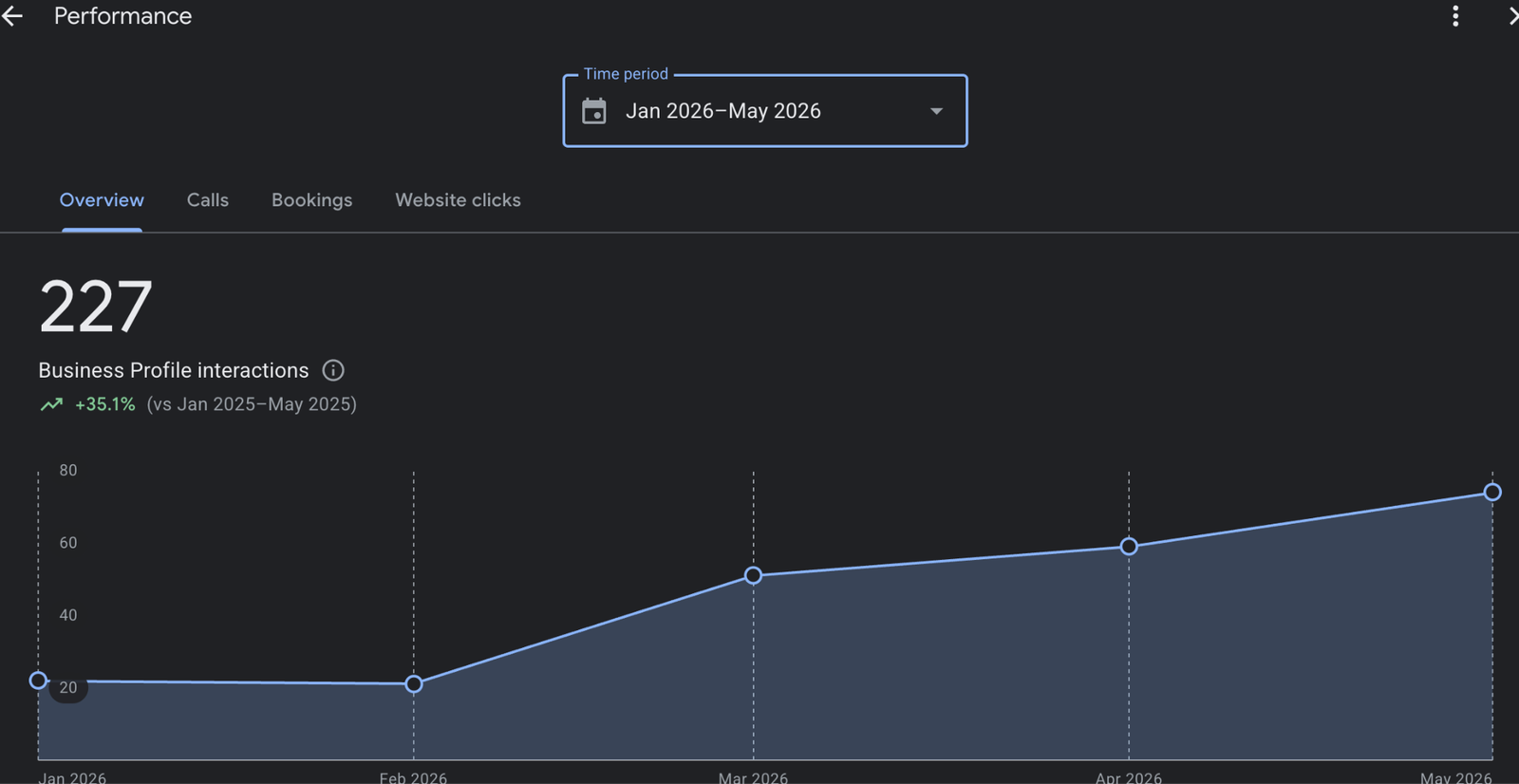
Task: Click the info icon beside Business Profile interactions
Action: (x=333, y=370)
